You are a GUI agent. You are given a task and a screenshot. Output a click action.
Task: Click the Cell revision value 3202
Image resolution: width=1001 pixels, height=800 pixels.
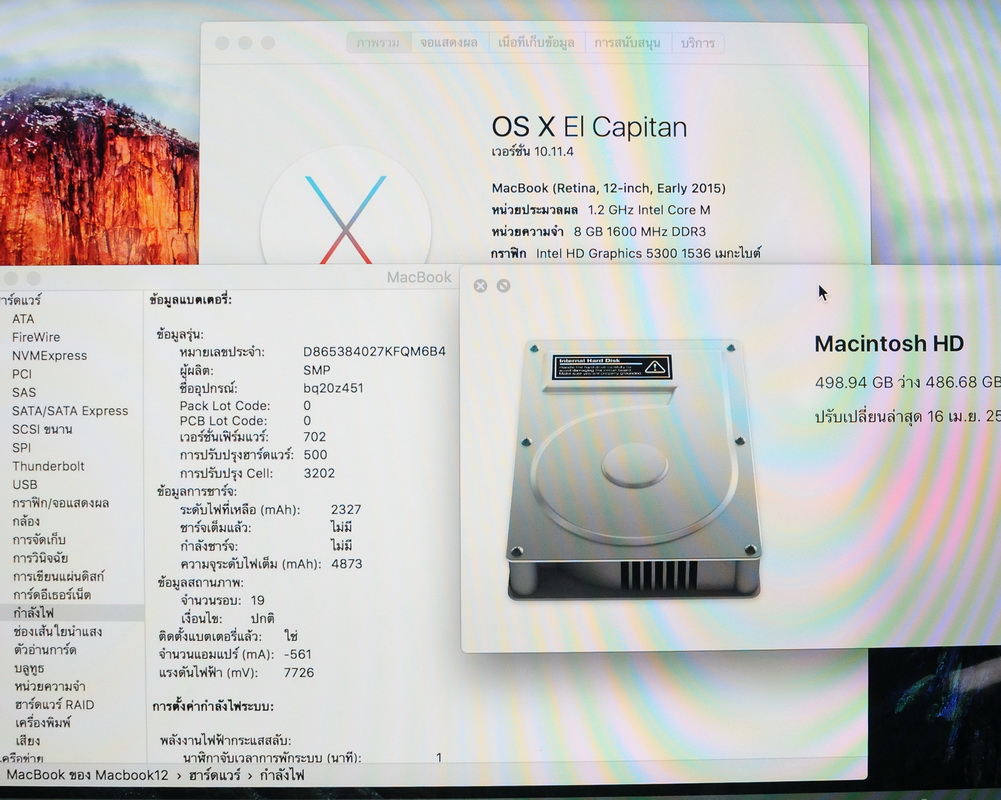(319, 473)
